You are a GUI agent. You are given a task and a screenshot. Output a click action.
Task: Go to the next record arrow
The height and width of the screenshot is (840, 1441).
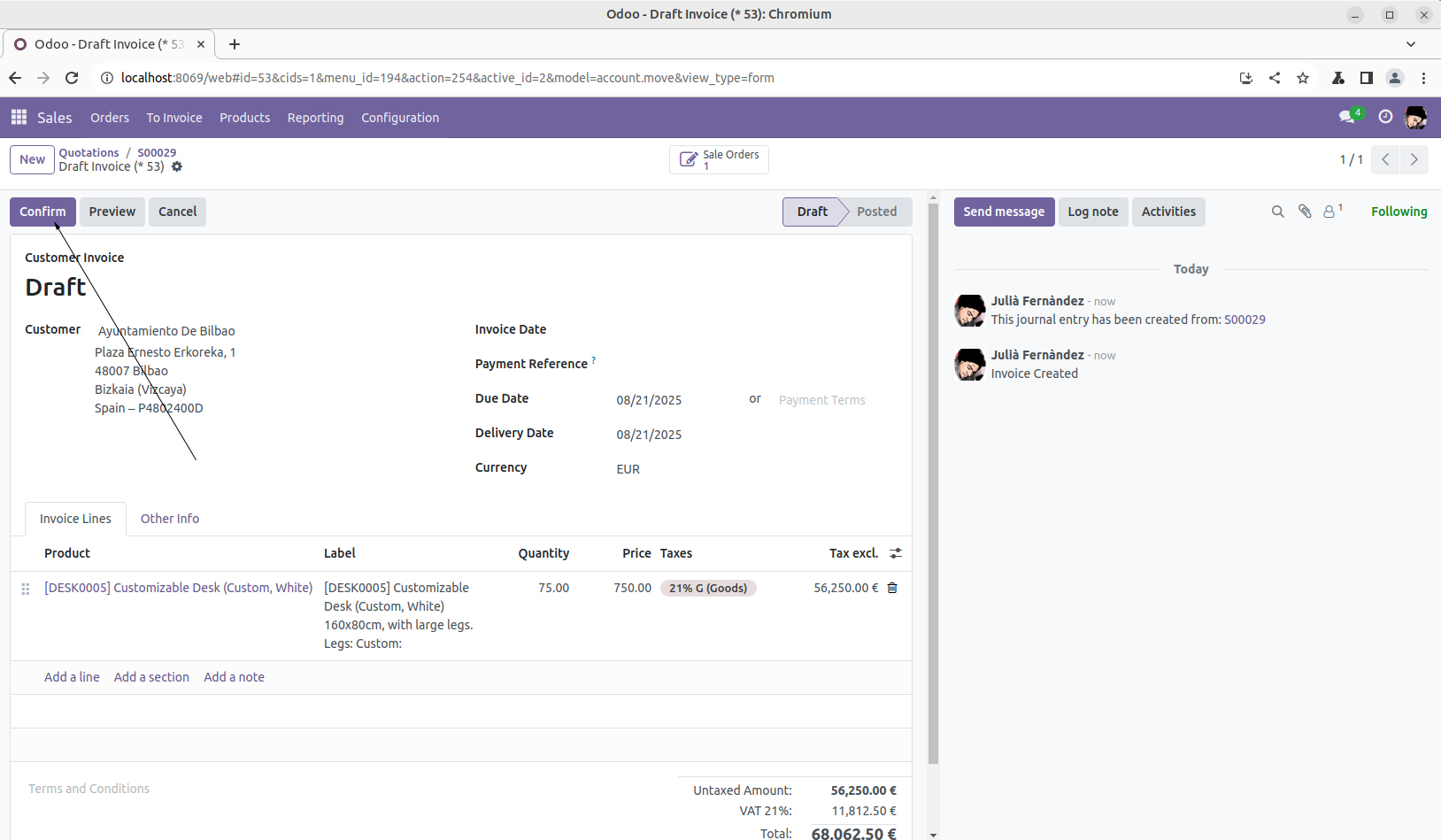(x=1414, y=159)
